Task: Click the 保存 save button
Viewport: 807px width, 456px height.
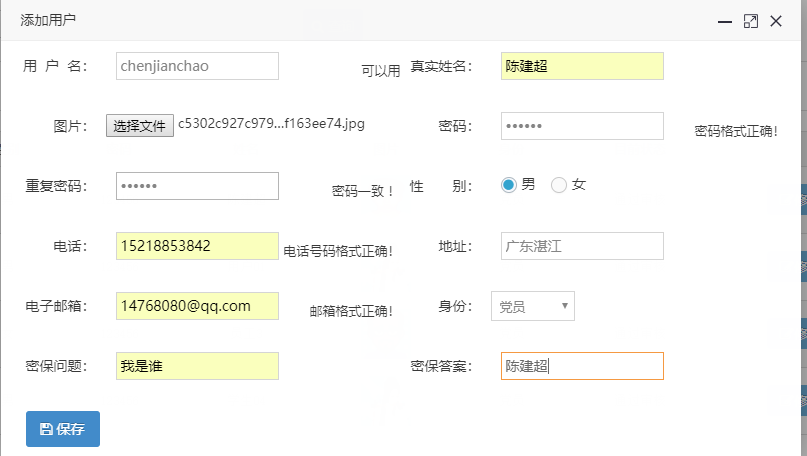Action: coord(63,429)
